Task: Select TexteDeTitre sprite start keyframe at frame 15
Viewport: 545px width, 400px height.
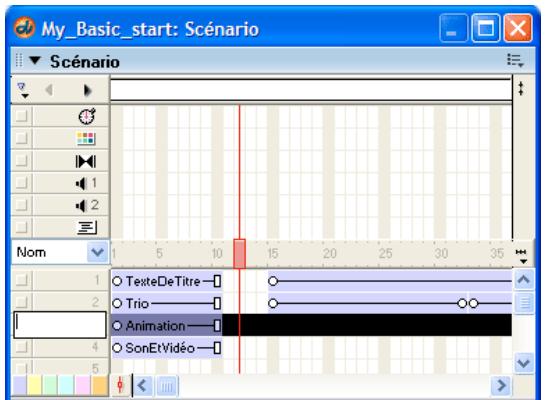Action: coord(273,281)
